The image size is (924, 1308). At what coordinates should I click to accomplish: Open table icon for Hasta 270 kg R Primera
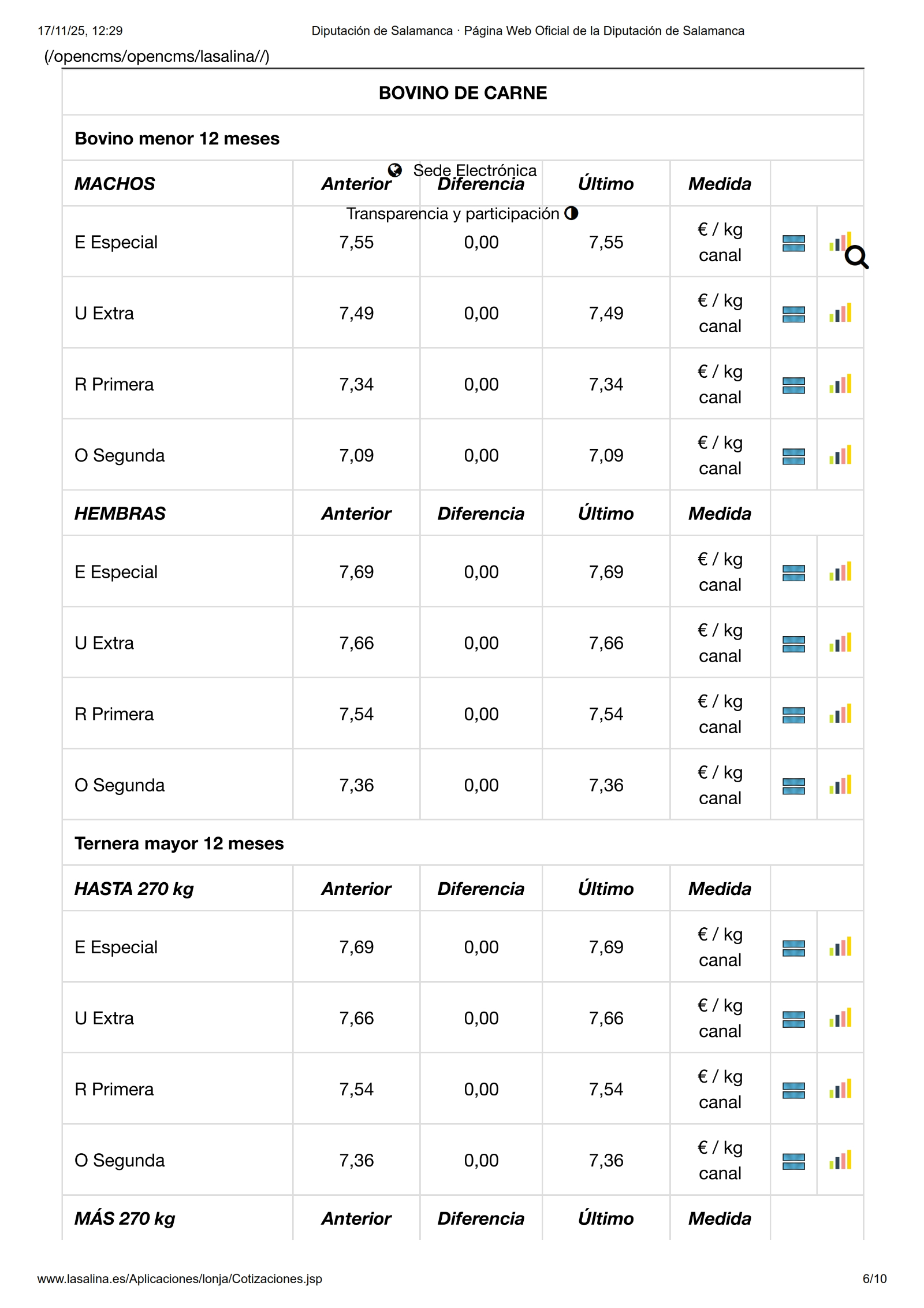pos(793,1090)
